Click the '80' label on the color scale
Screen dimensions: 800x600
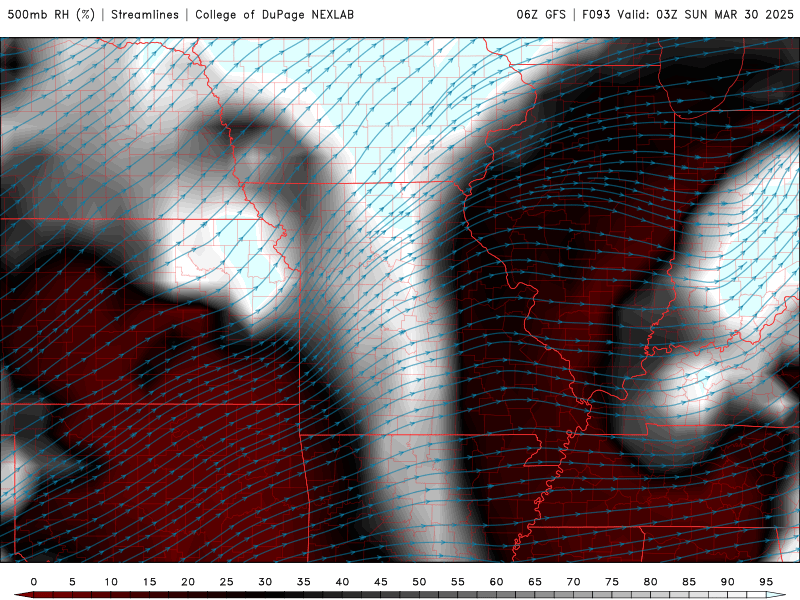point(650,582)
